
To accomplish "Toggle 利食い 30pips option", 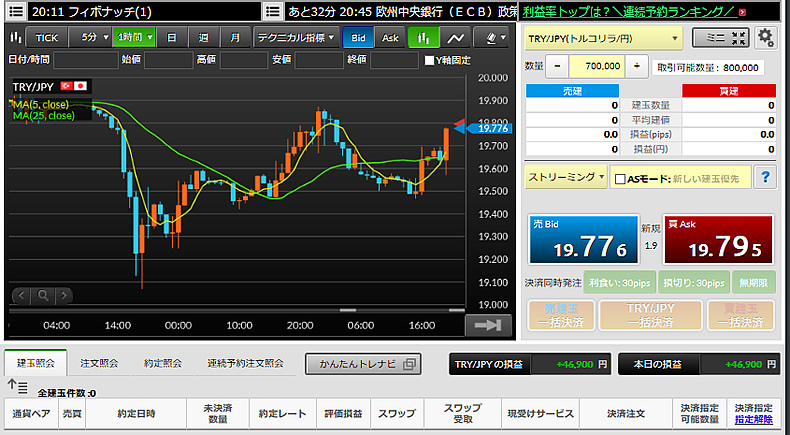I will [620, 283].
